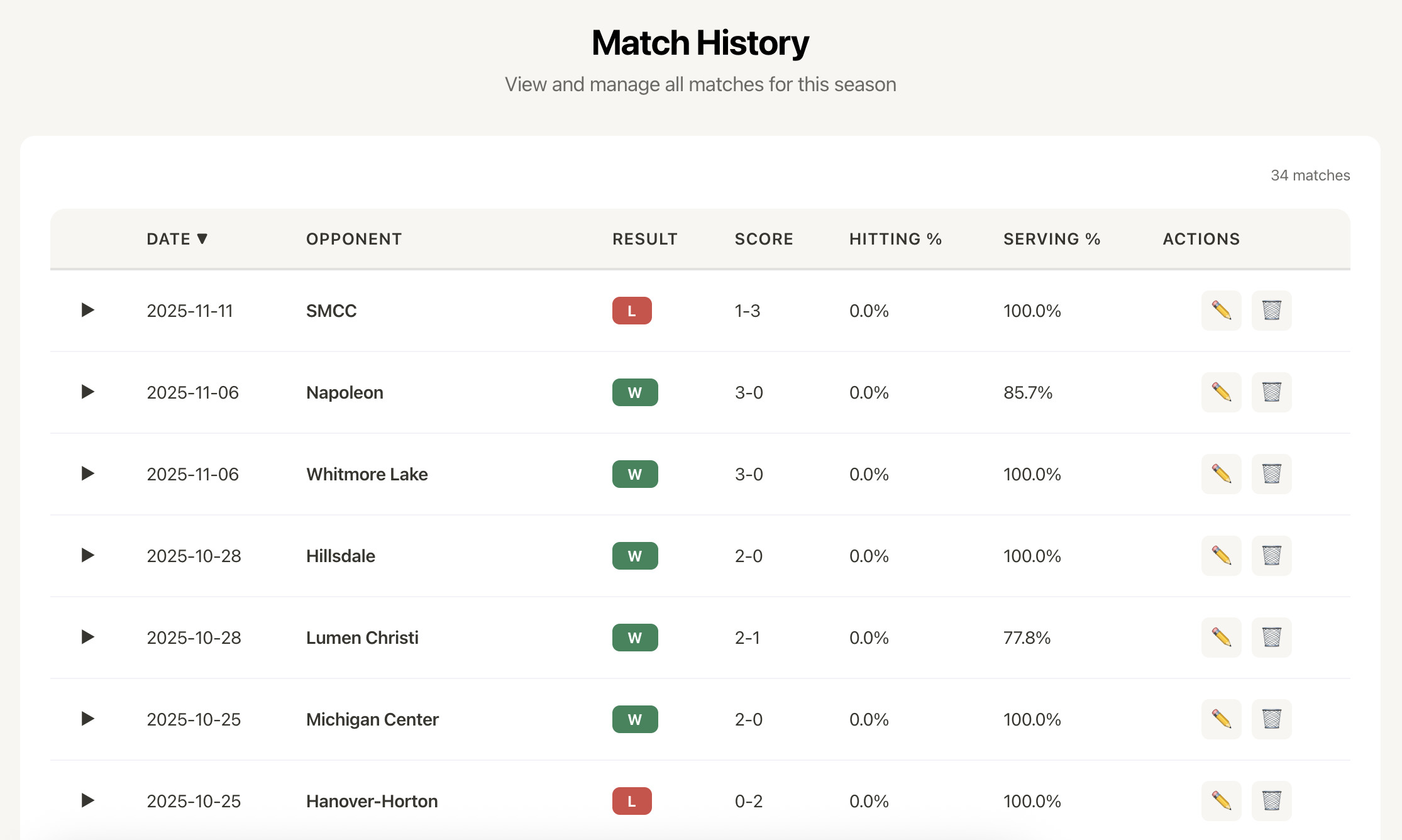Click the OPPONENT column header

(353, 239)
